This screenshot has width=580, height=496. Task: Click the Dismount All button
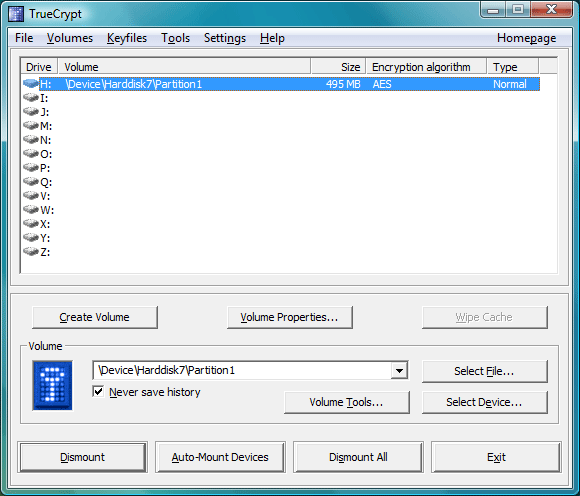coord(358,457)
